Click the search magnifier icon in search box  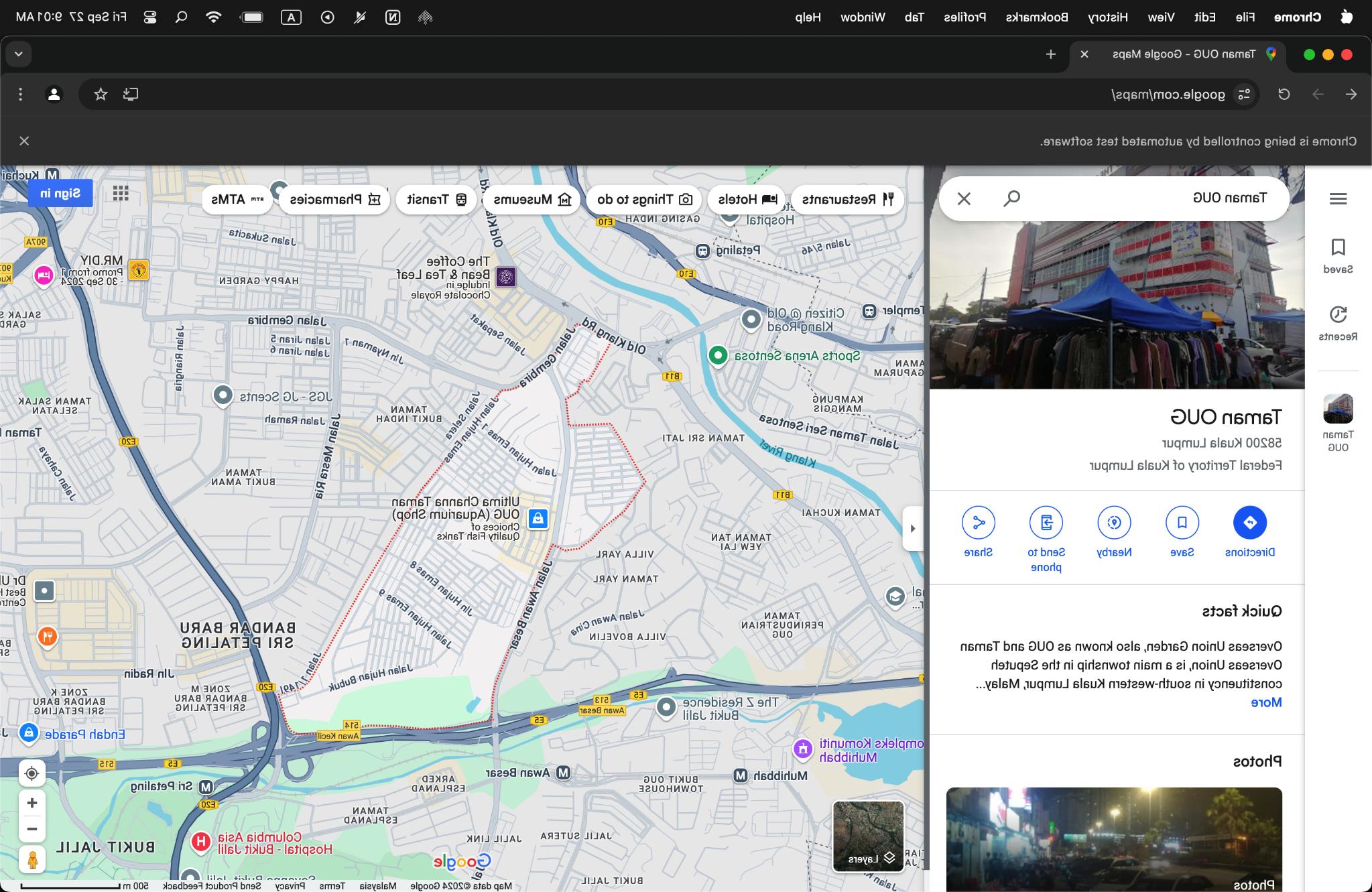click(1012, 198)
